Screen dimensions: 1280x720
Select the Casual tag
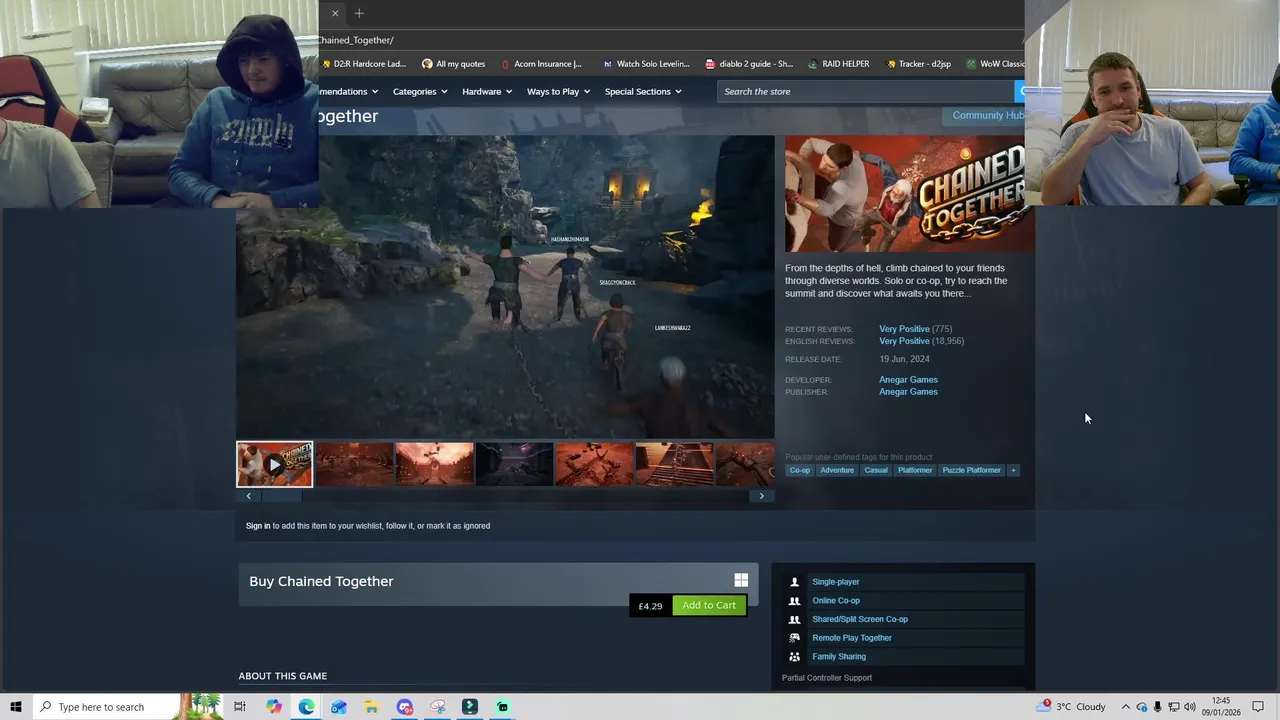coord(876,470)
